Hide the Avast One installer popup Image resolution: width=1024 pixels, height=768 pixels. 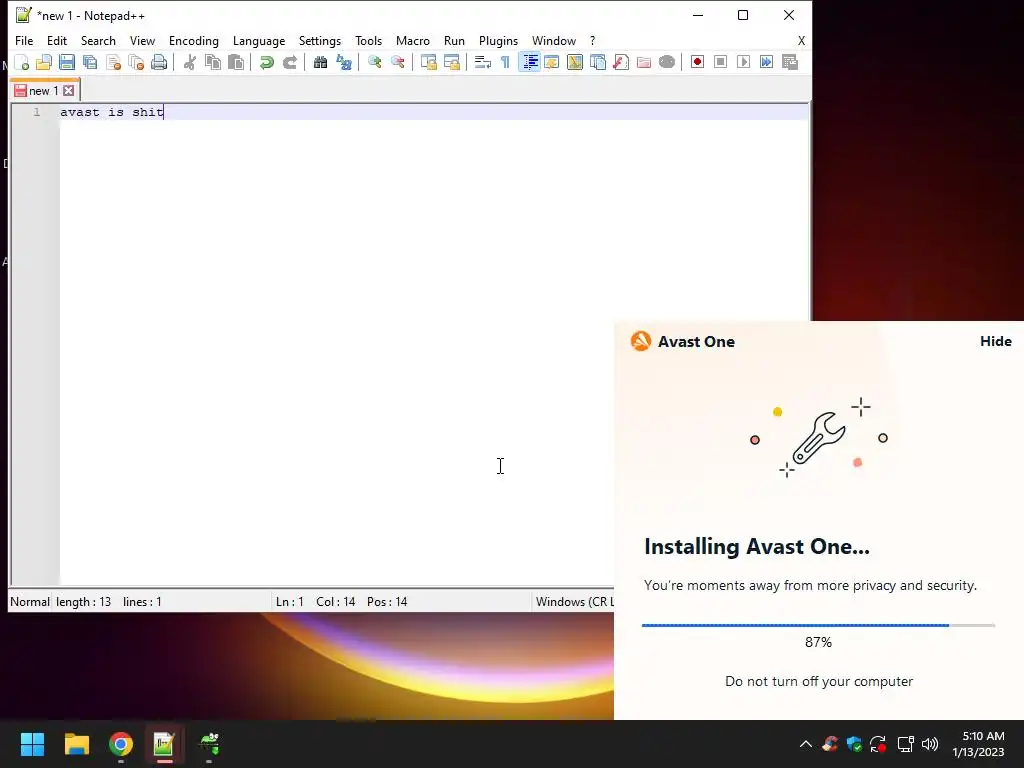995,341
